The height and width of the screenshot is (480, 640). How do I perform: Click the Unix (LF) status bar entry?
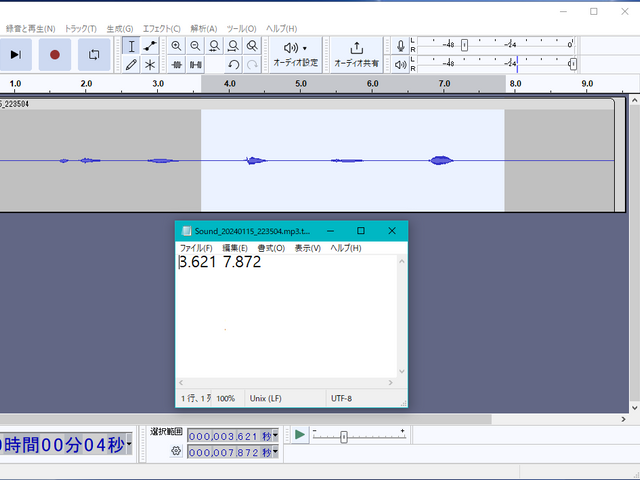(266, 398)
